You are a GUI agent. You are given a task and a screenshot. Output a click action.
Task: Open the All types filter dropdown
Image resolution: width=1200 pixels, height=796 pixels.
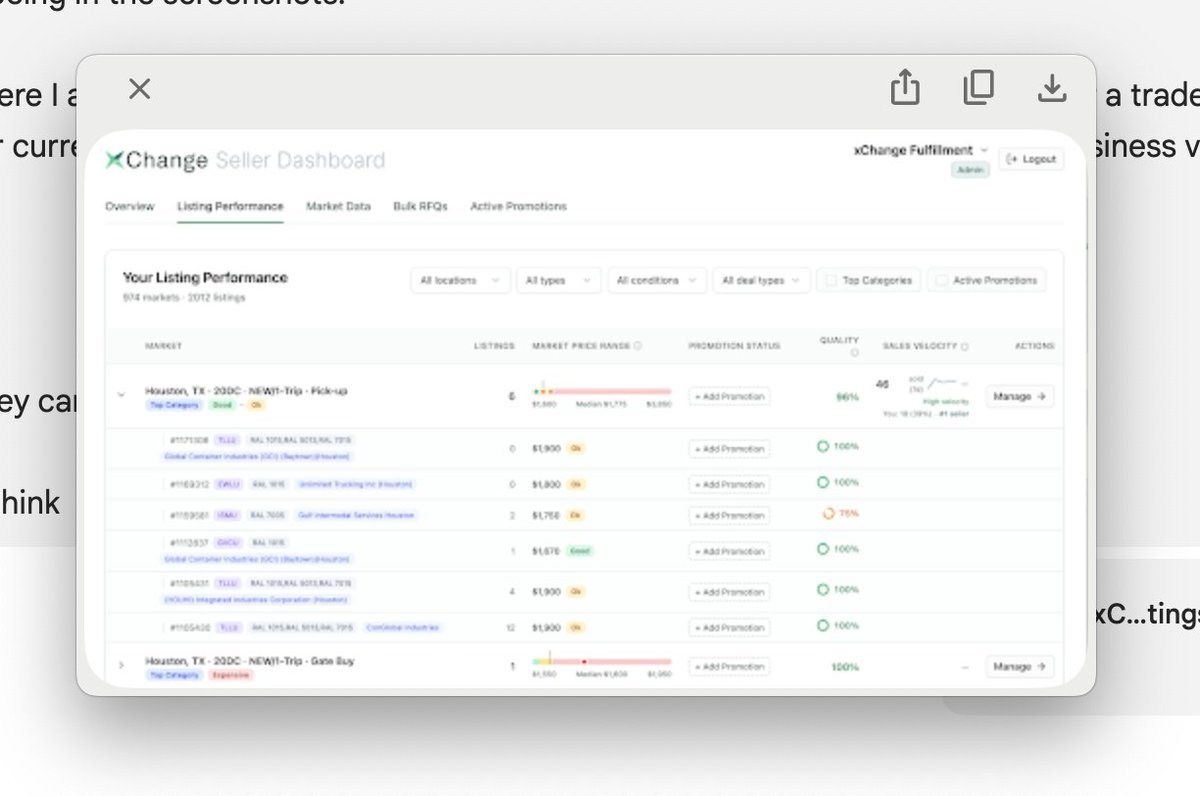(x=558, y=281)
